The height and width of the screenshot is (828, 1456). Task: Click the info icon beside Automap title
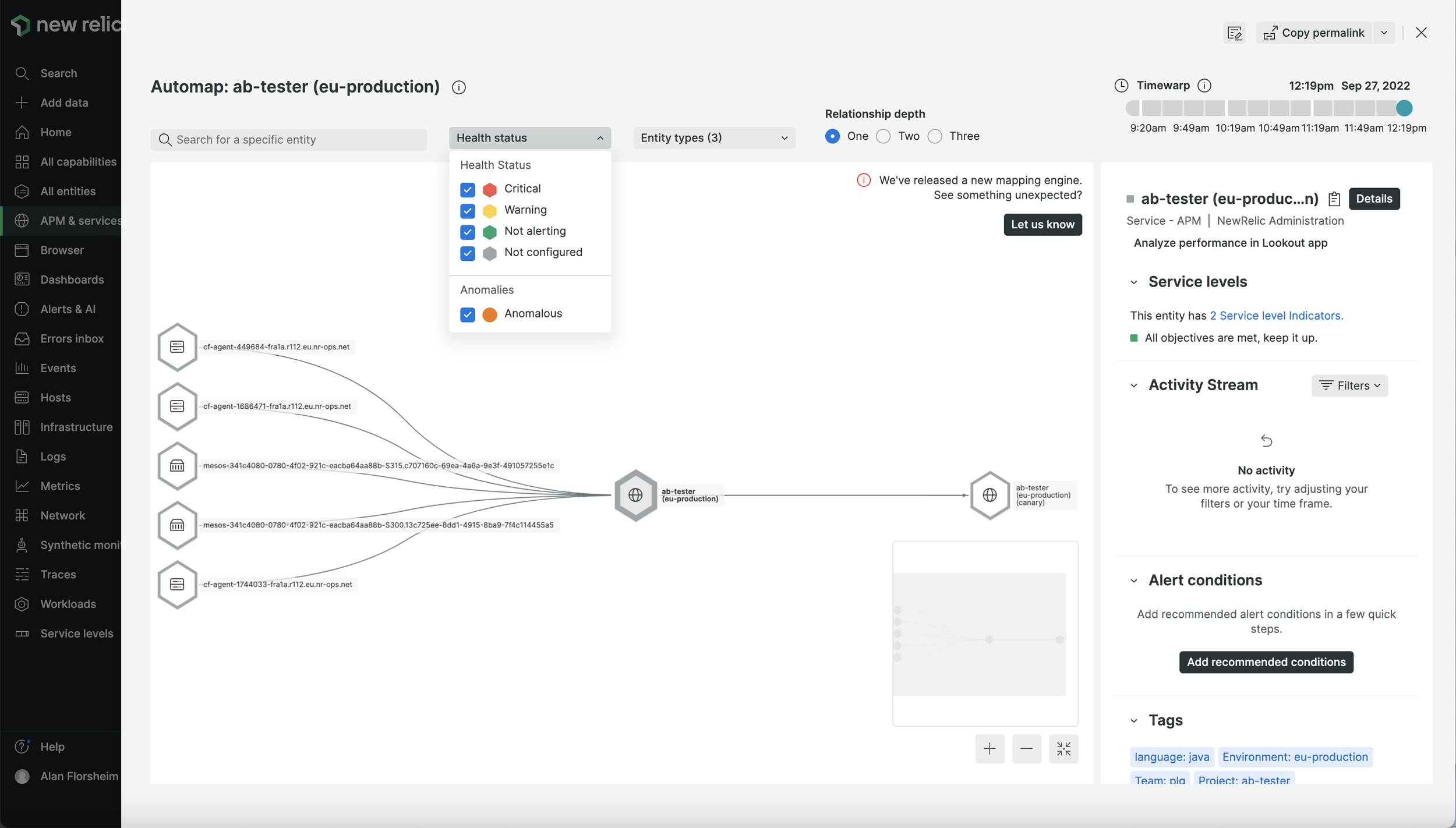[x=459, y=87]
